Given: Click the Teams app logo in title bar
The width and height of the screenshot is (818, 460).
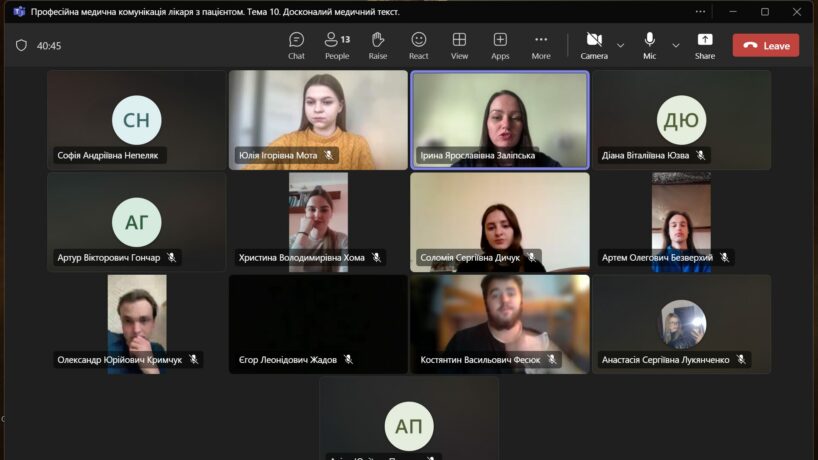Looking at the screenshot, I should (x=18, y=12).
